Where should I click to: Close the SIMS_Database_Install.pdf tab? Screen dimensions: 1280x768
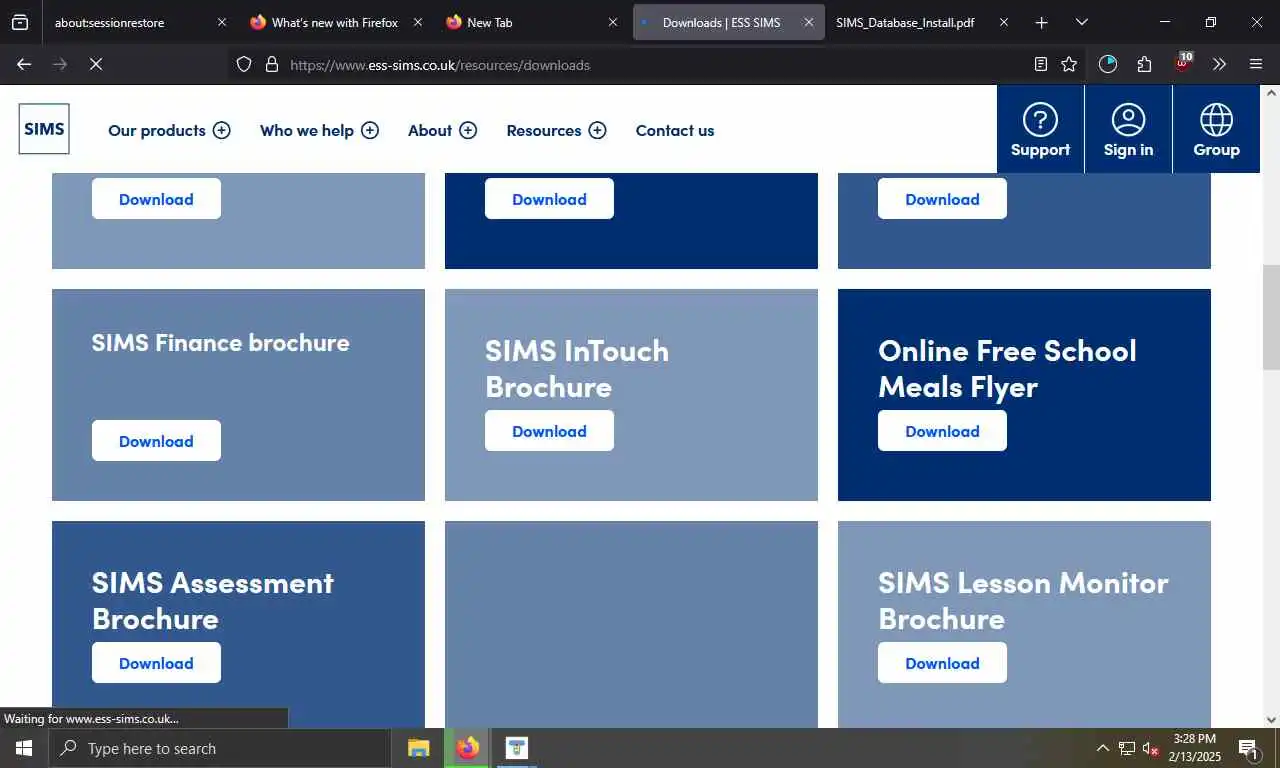tap(1004, 22)
